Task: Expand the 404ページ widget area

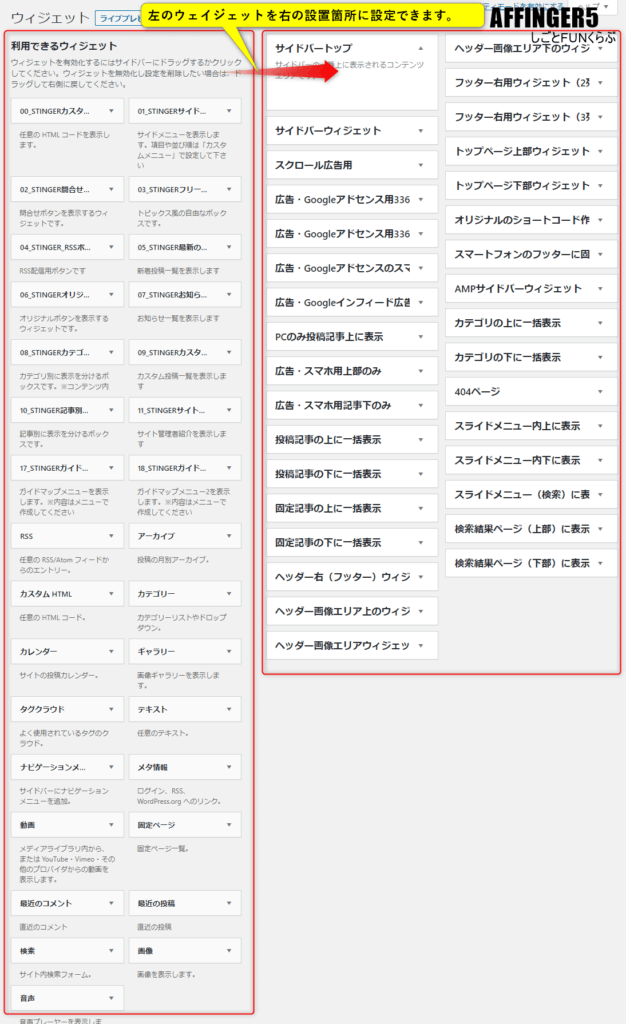Action: pyautogui.click(x=600, y=392)
